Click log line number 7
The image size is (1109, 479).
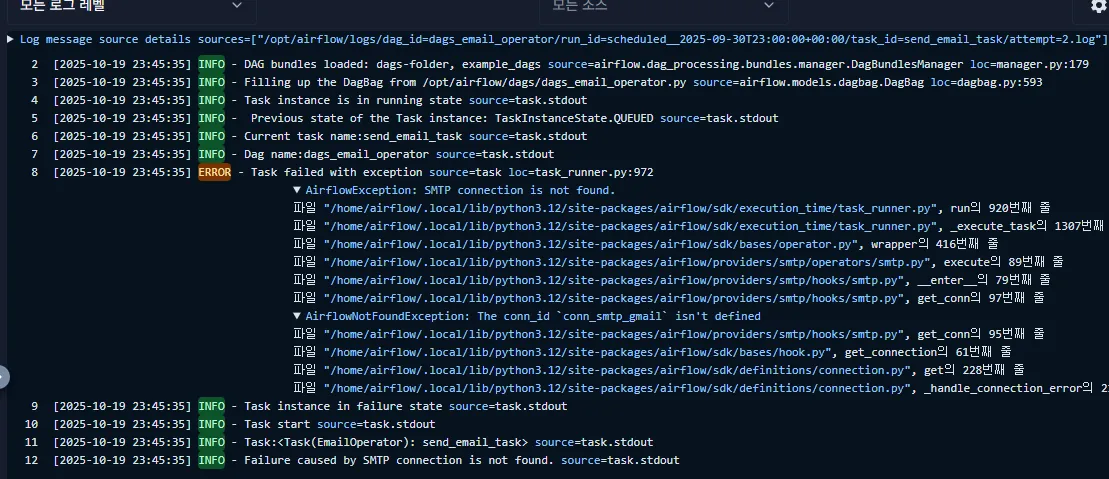pyautogui.click(x=35, y=154)
